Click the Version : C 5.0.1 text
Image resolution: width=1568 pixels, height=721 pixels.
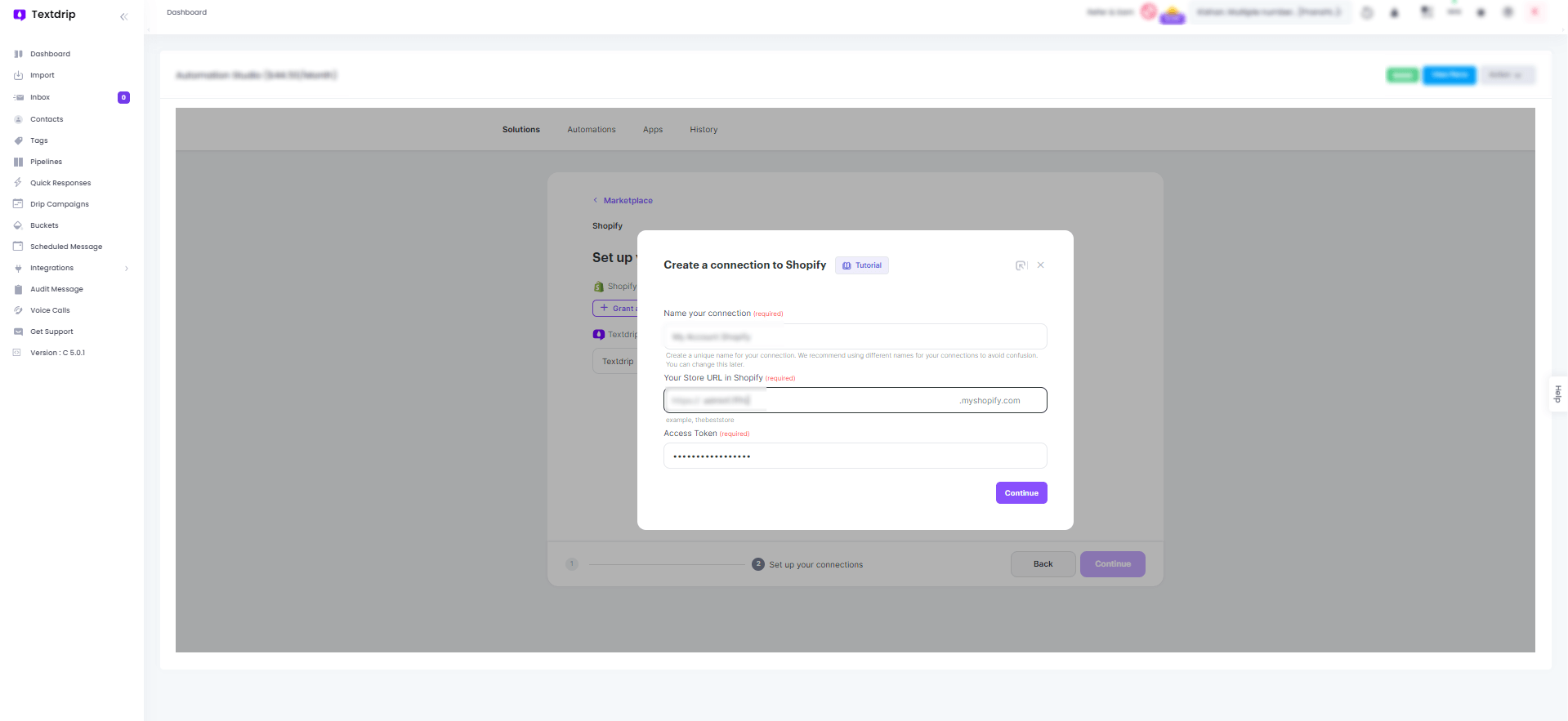click(58, 353)
